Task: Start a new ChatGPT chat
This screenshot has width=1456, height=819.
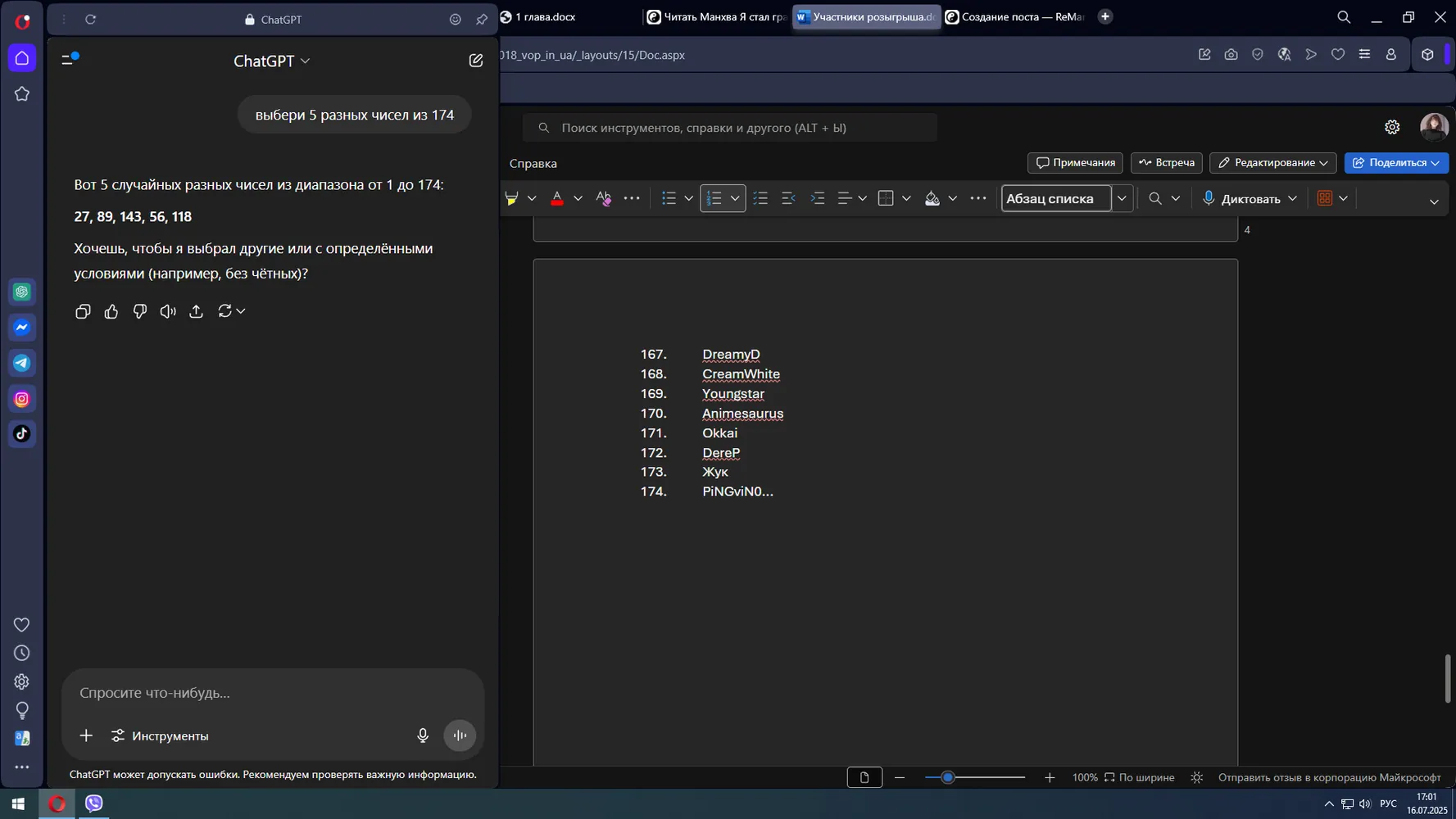Action: coord(476,61)
